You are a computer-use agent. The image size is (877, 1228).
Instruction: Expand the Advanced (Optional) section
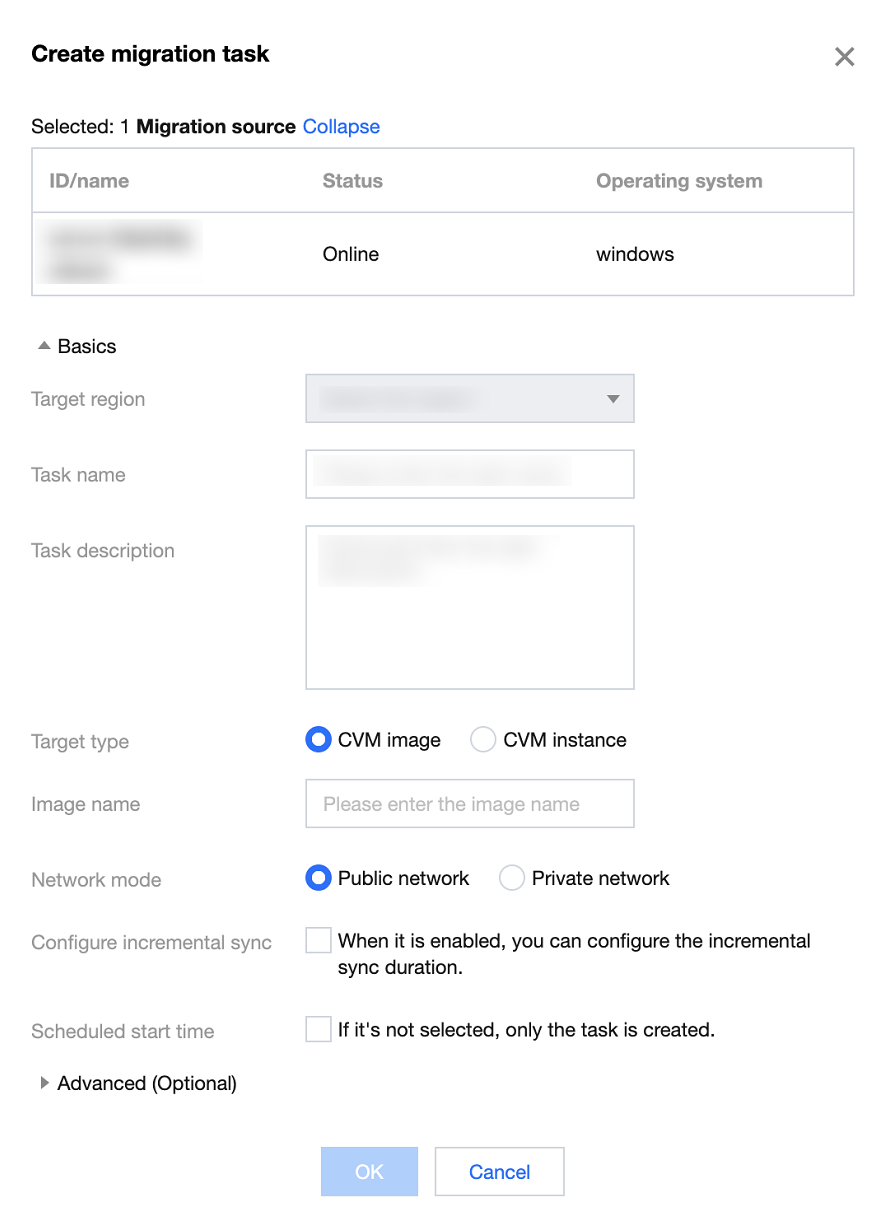44,1083
